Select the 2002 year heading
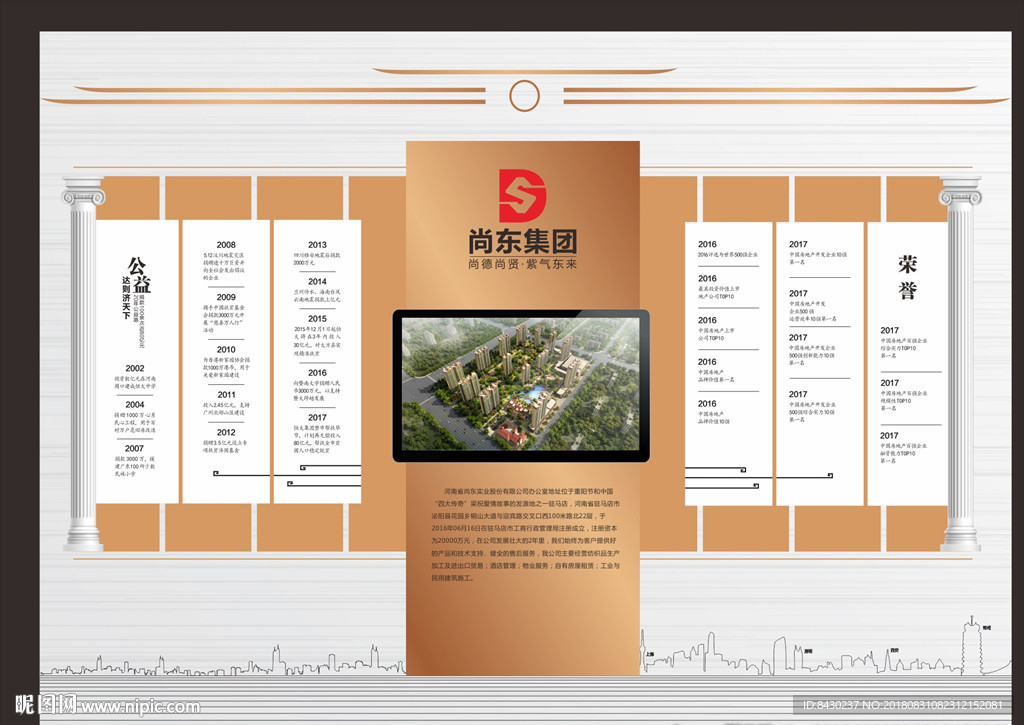Image resolution: width=1024 pixels, height=725 pixels. coord(135,368)
